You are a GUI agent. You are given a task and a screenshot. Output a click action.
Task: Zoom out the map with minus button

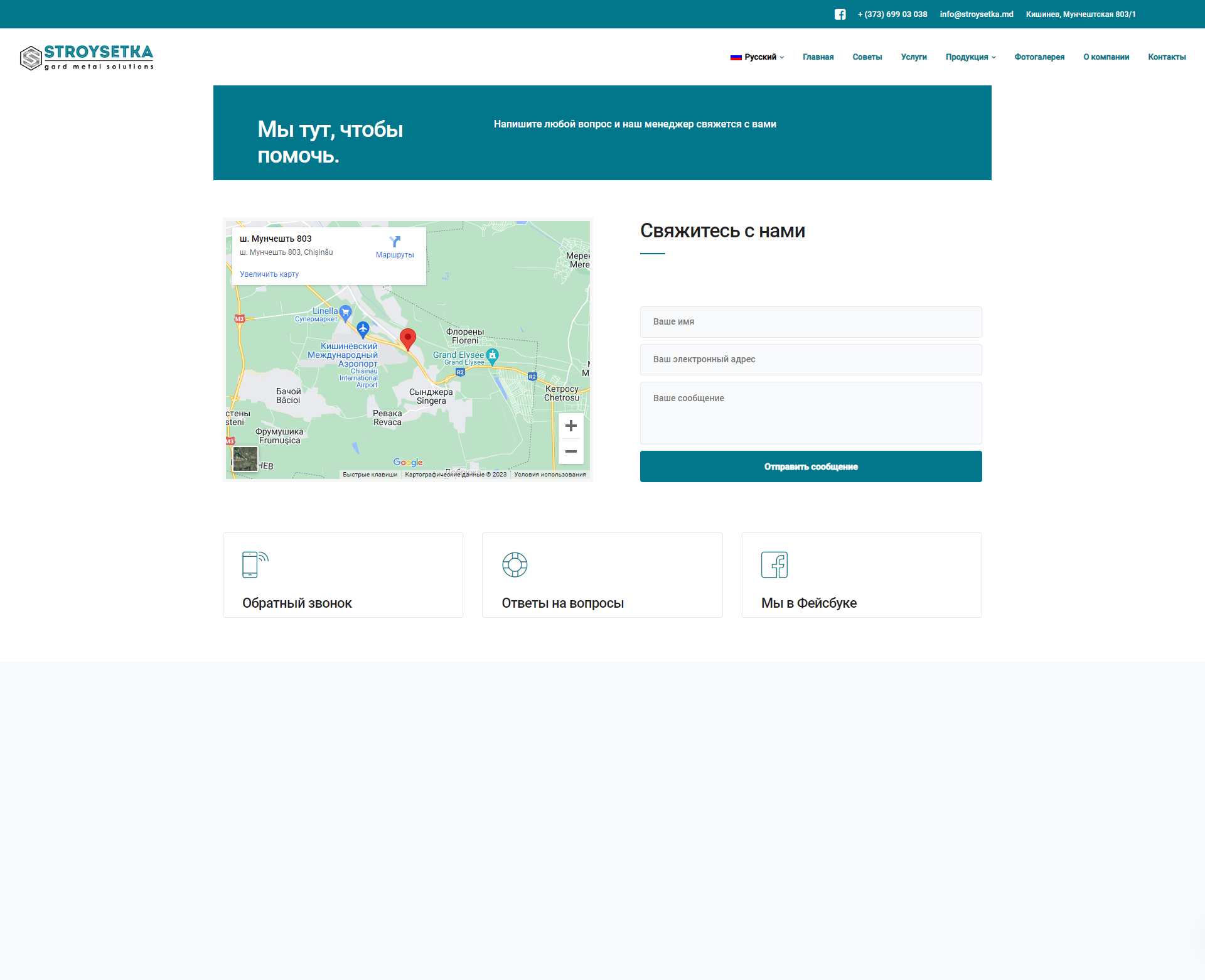tap(570, 451)
